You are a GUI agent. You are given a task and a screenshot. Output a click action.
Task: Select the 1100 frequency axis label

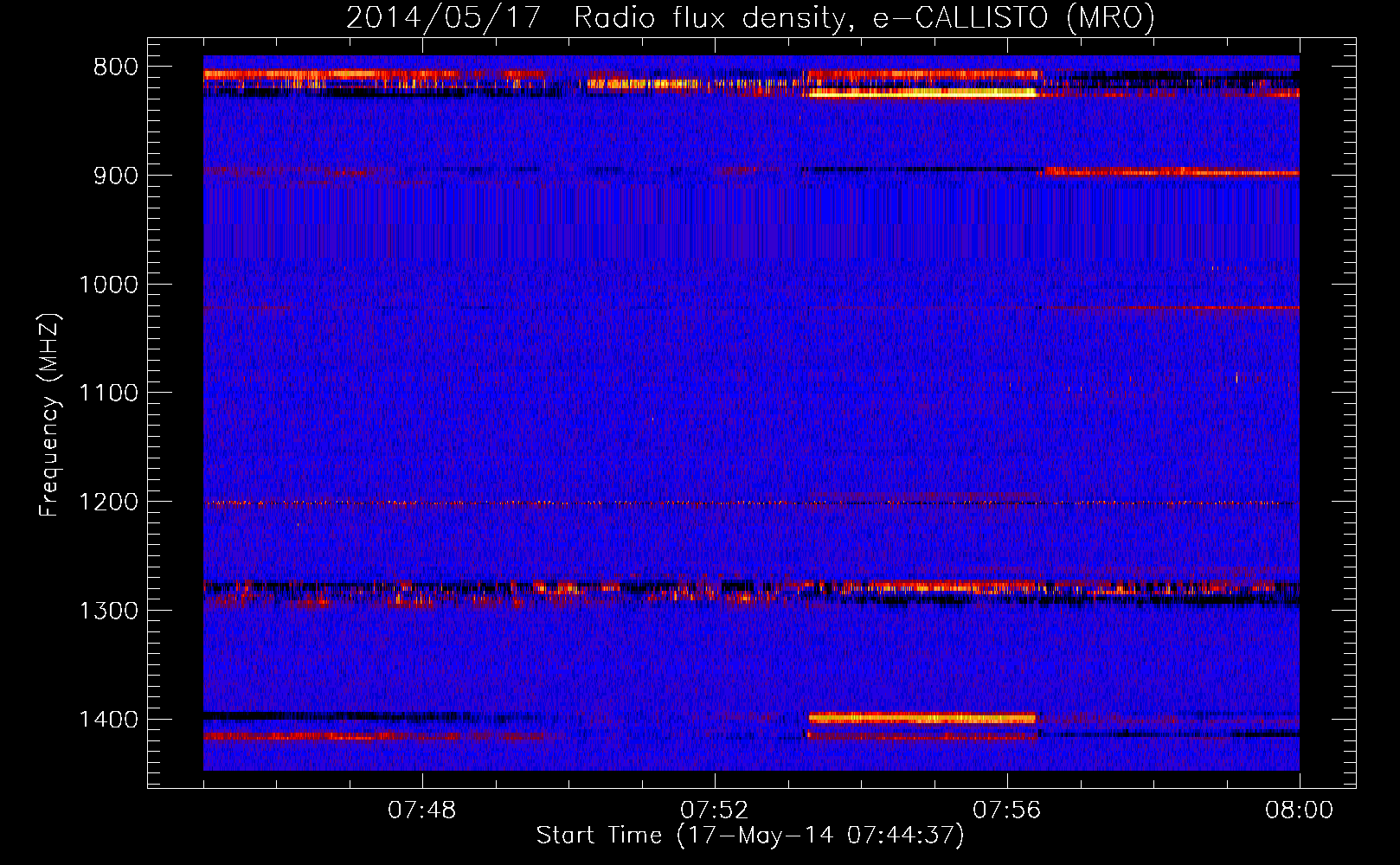pos(108,394)
